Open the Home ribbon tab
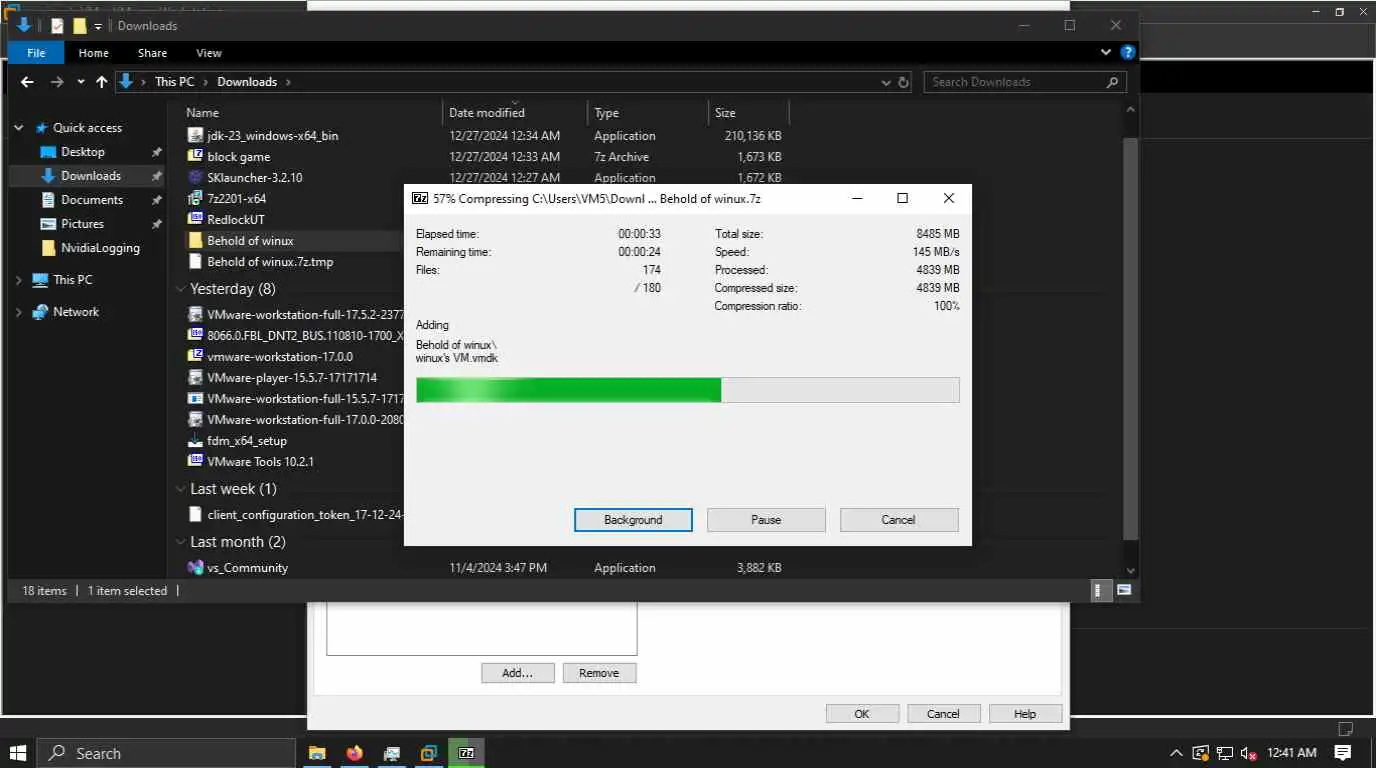The image size is (1376, 768). (93, 53)
